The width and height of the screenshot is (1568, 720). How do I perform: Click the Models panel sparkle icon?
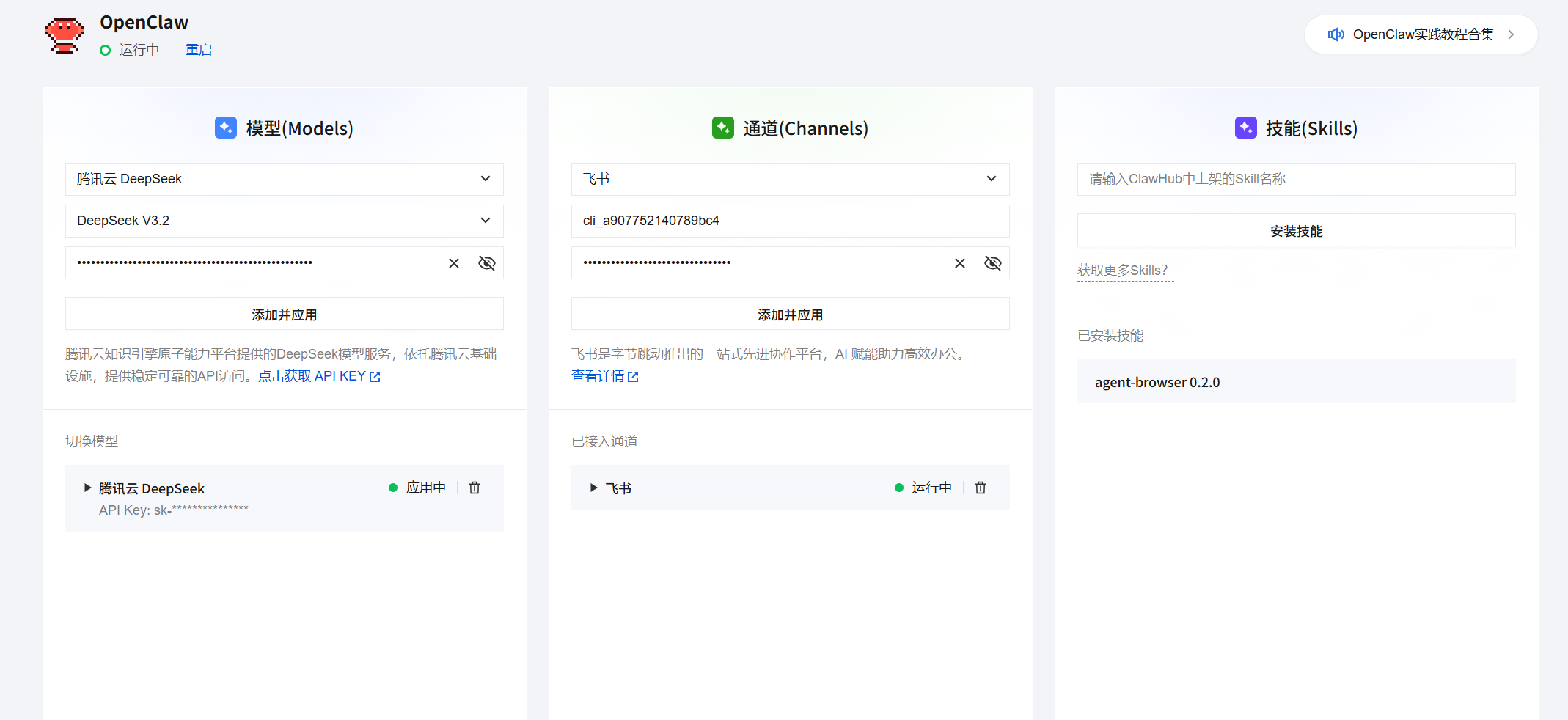[225, 127]
